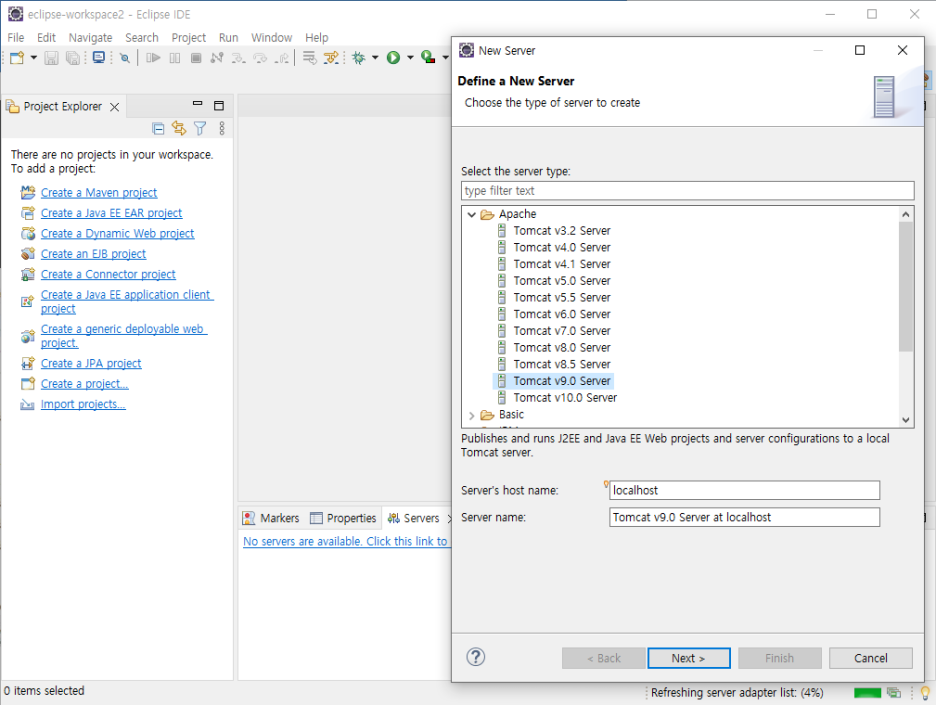
Task: Open the New Server help icon
Action: 476,657
